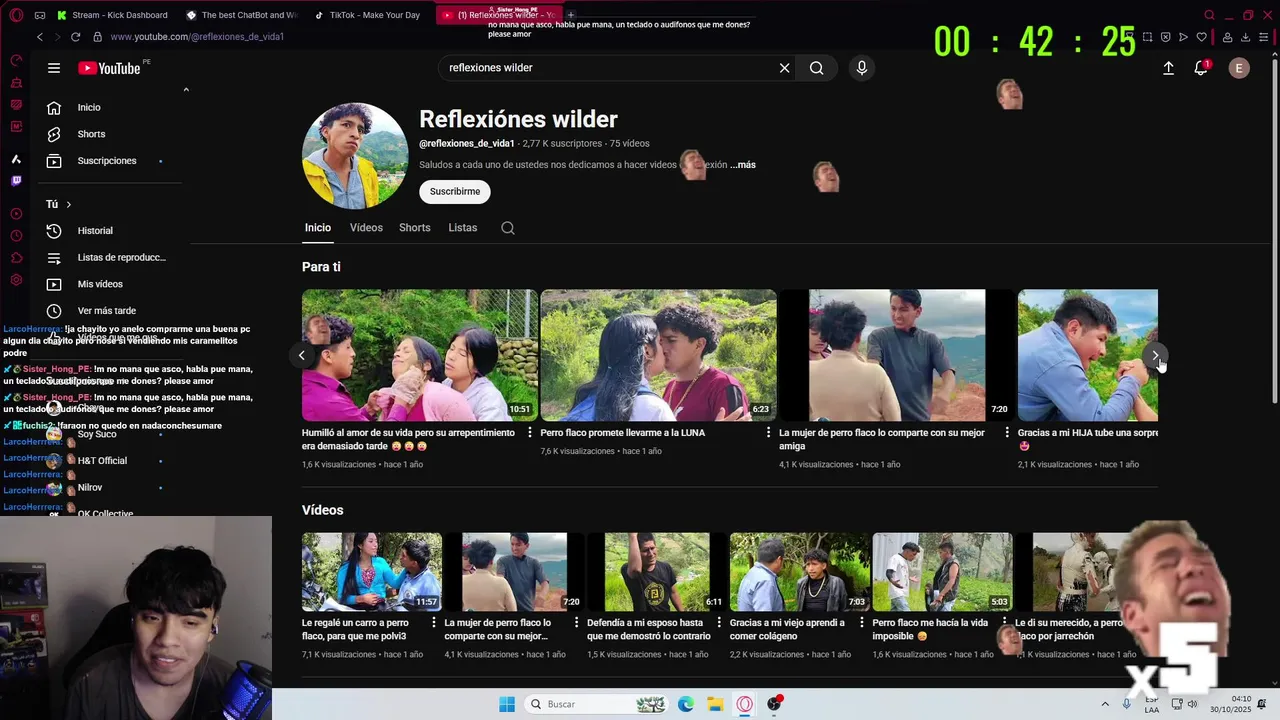Screen dimensions: 1280x720
Task: Open the YouTube upload/create button
Action: 1168,68
